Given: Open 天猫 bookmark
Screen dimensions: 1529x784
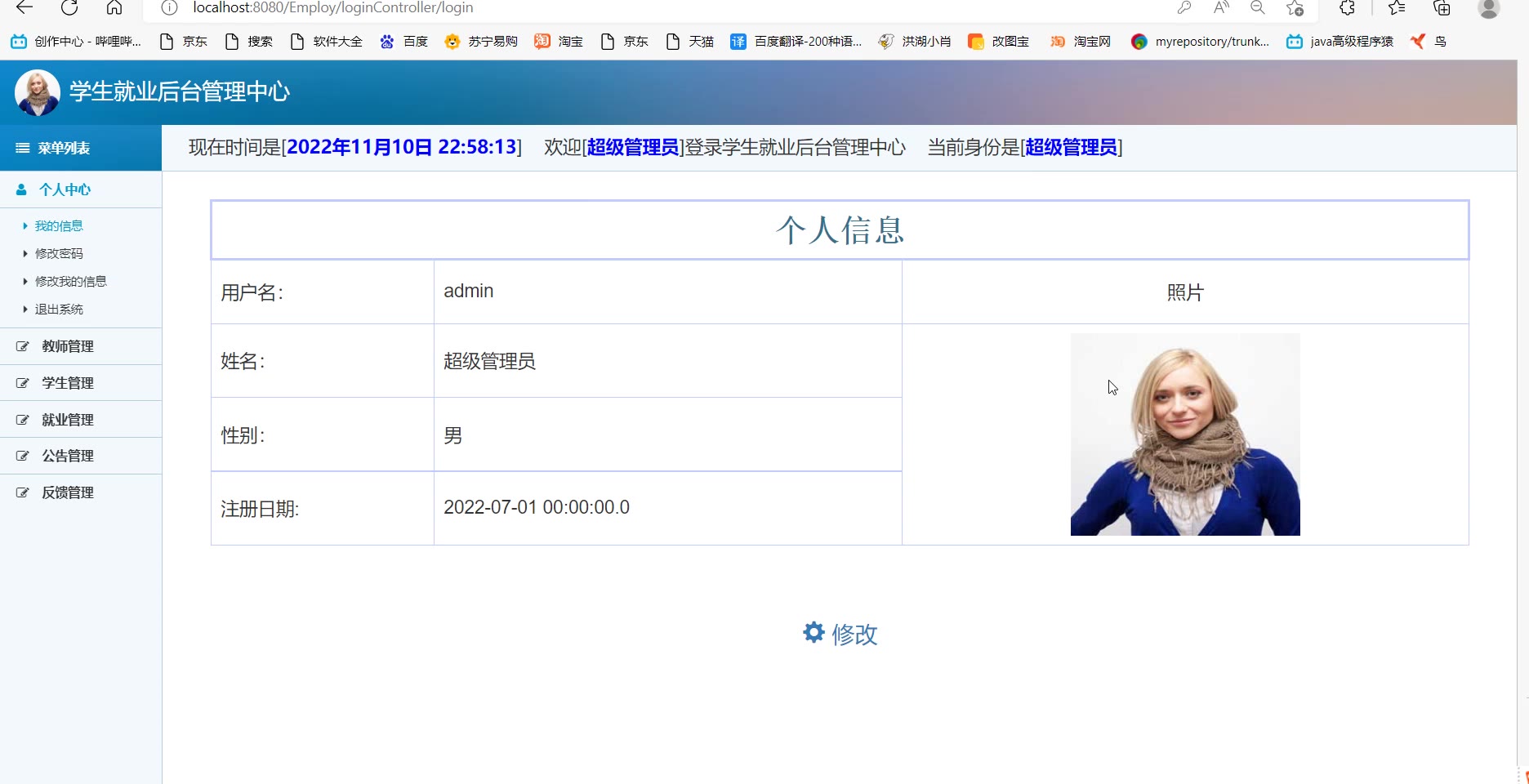Looking at the screenshot, I should click(690, 41).
